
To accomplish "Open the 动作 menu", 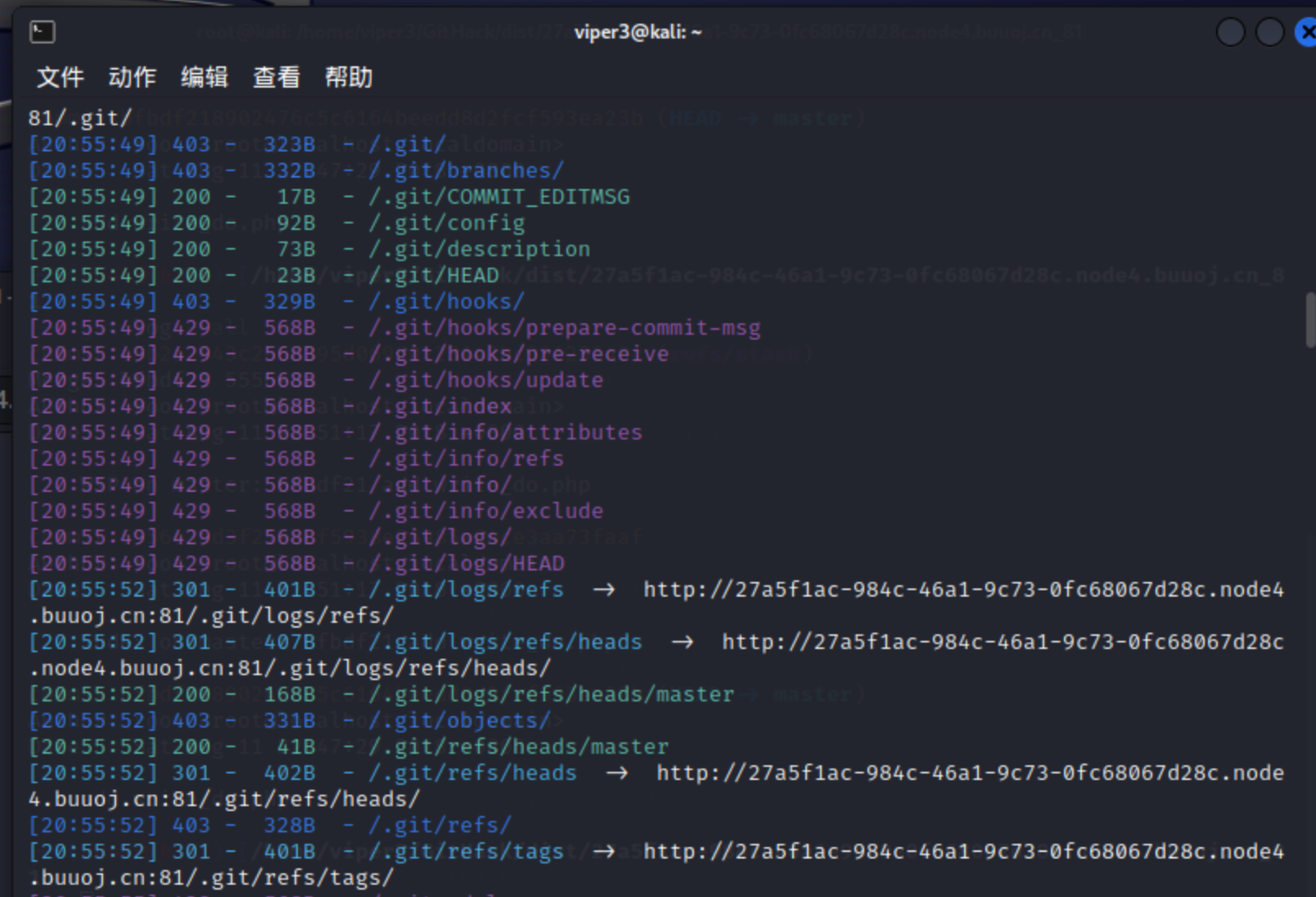I will click(132, 77).
